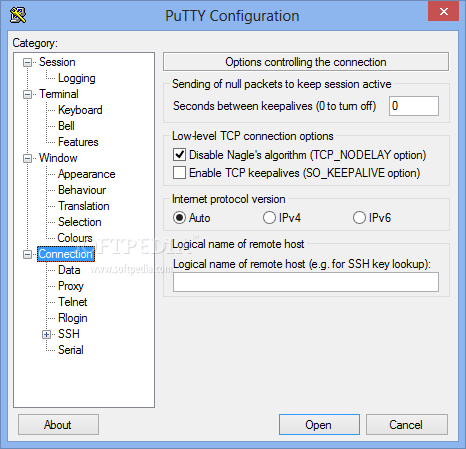Image resolution: width=466 pixels, height=449 pixels.
Task: Open the Behaviour category
Action: coord(82,190)
